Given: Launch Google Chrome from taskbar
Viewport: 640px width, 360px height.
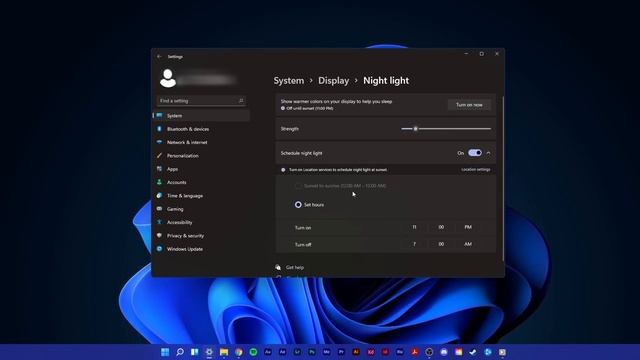Looking at the screenshot, I should point(238,352).
